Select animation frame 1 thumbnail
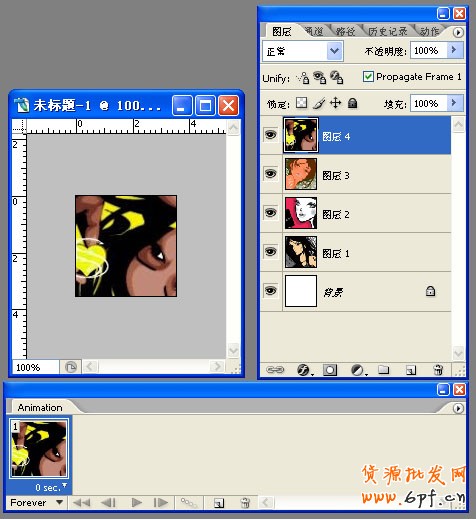 coord(39,448)
